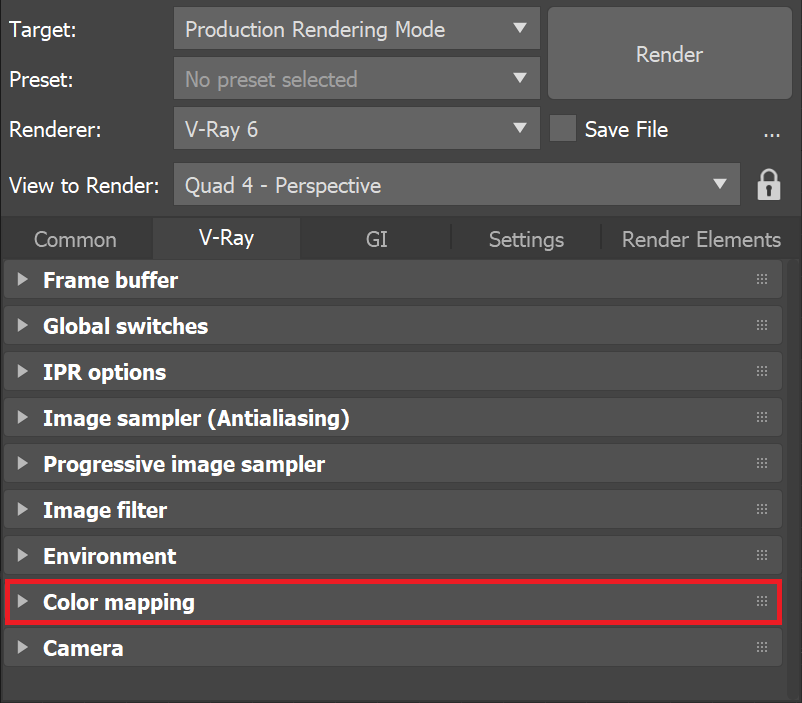This screenshot has height=703, width=802.
Task: Click the grip icon on the Camera rollout
Action: click(x=761, y=648)
